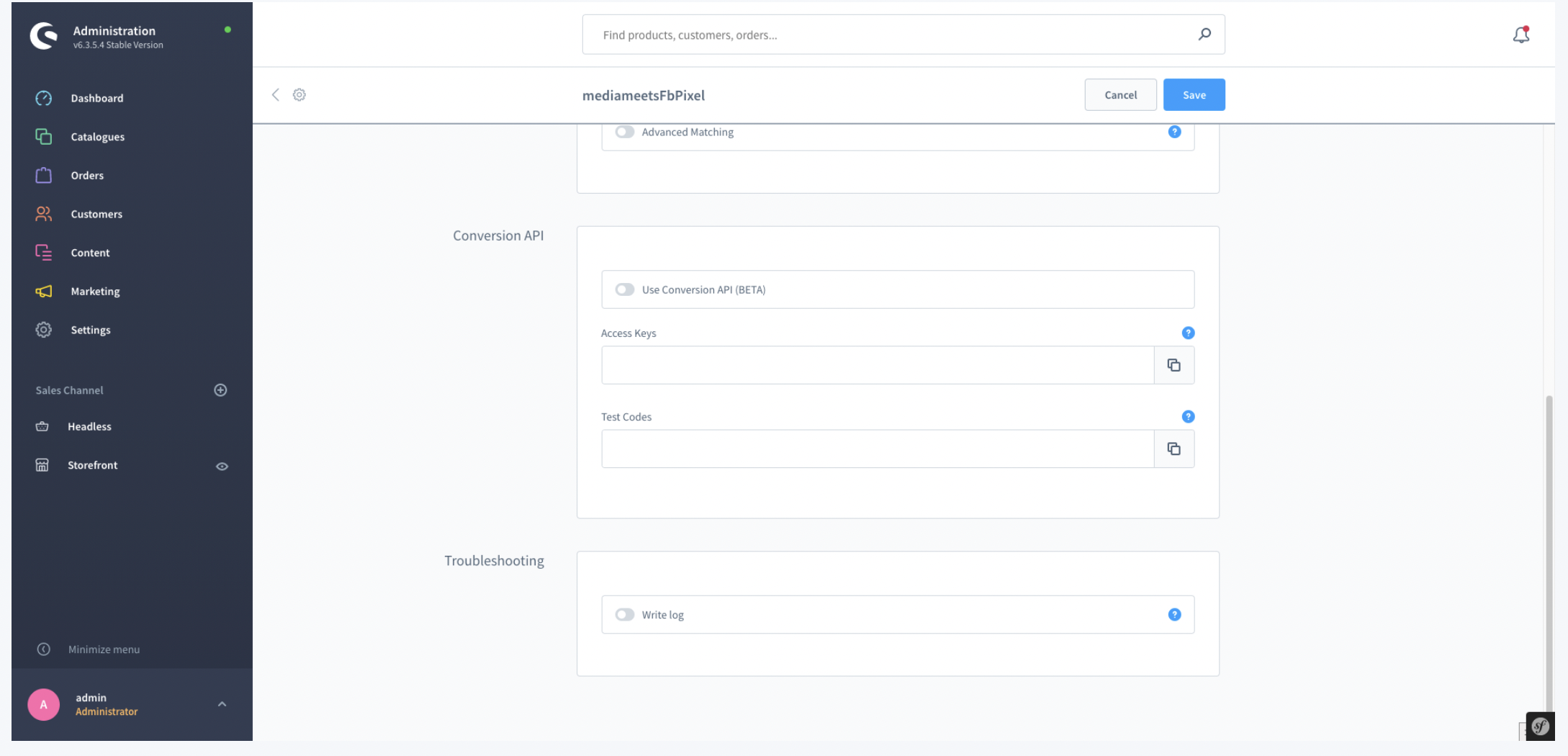Click the Cancel button
1568x756 pixels.
1120,94
